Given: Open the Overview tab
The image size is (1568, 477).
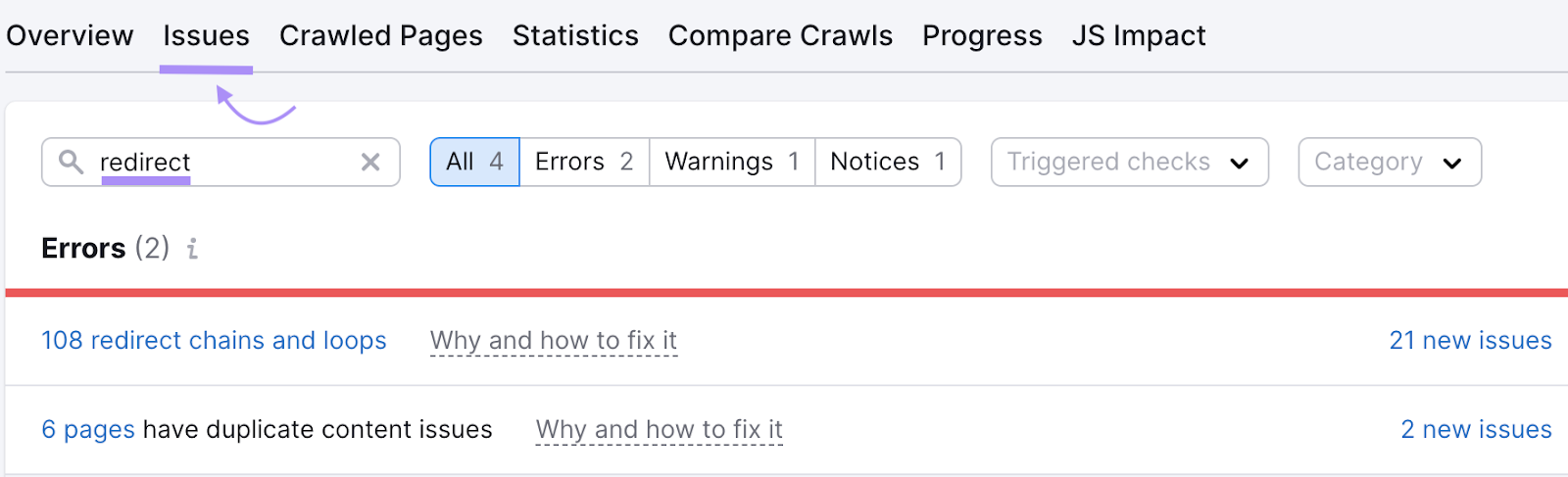Looking at the screenshot, I should pos(70,36).
